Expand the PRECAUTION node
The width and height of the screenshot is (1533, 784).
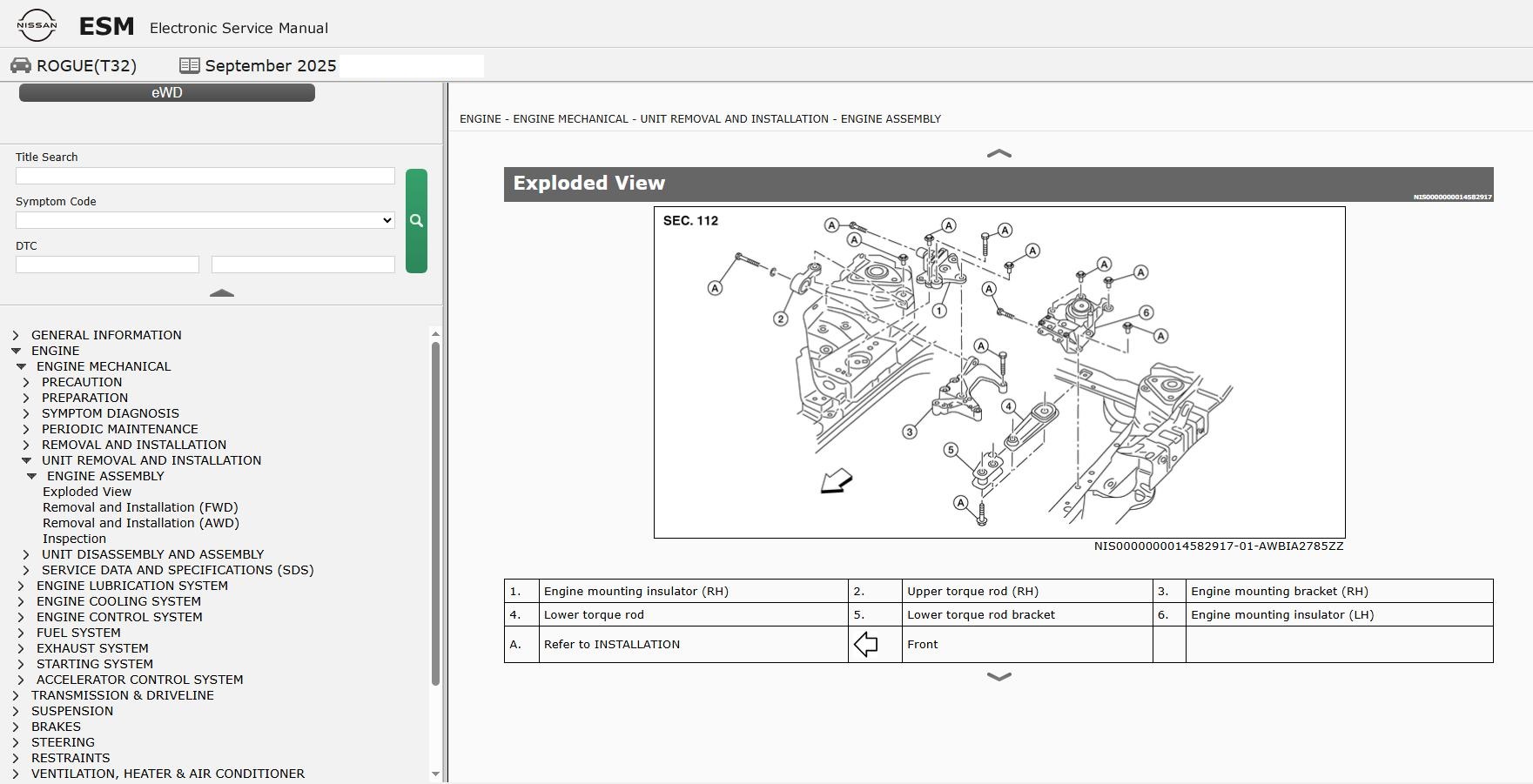26,382
